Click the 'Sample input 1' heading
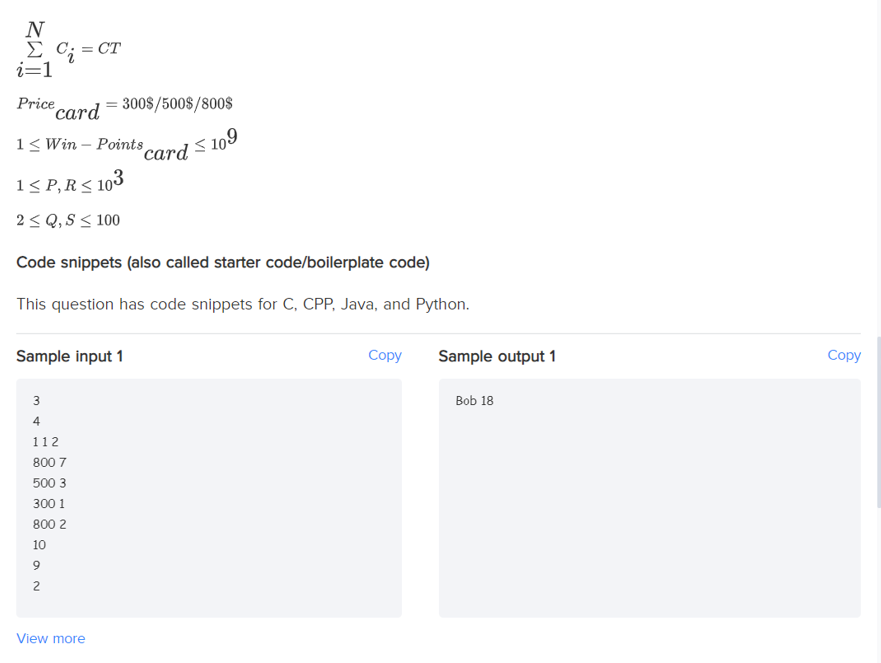Screen dimensions: 881x663 point(70,356)
